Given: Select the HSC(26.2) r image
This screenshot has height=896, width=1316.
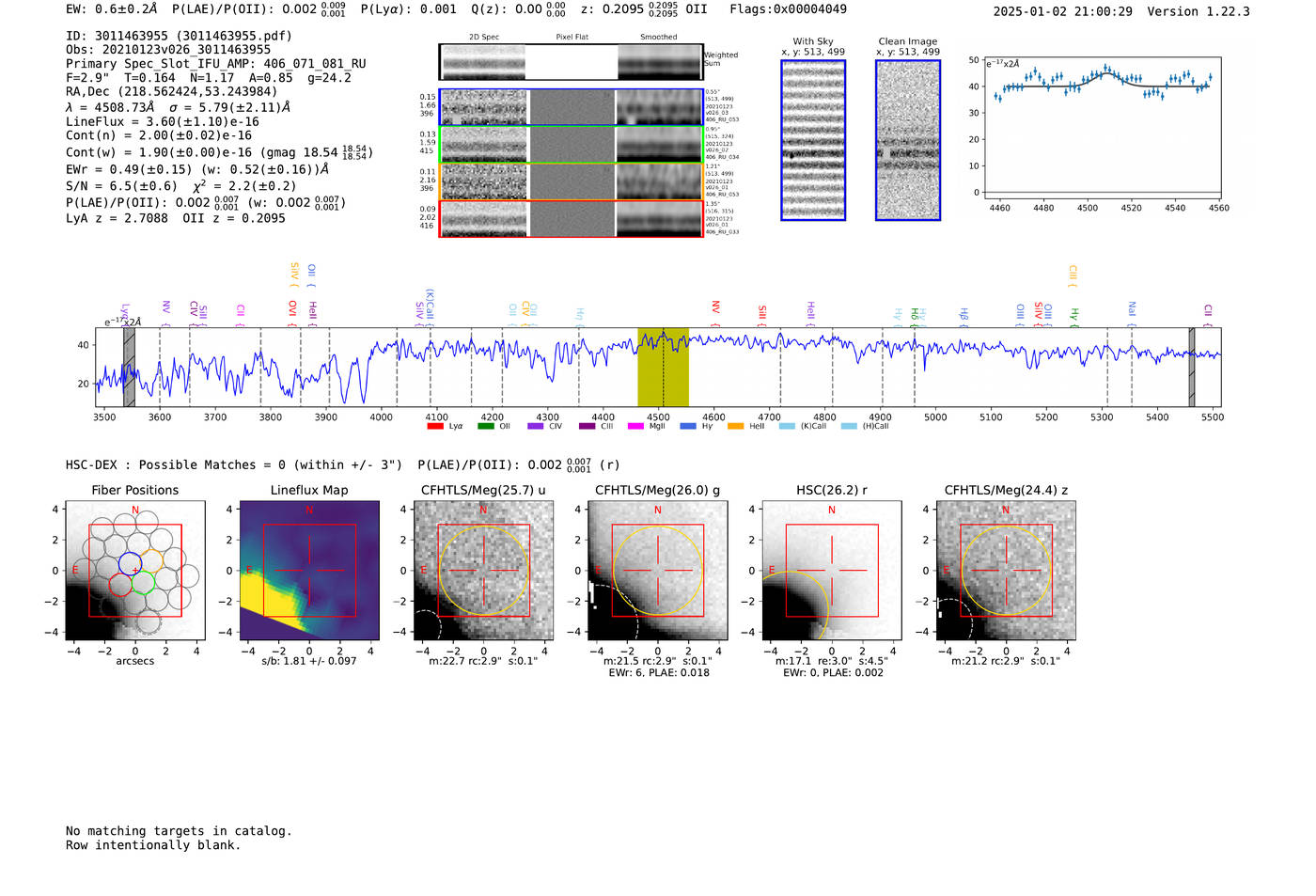Looking at the screenshot, I should coord(832,571).
